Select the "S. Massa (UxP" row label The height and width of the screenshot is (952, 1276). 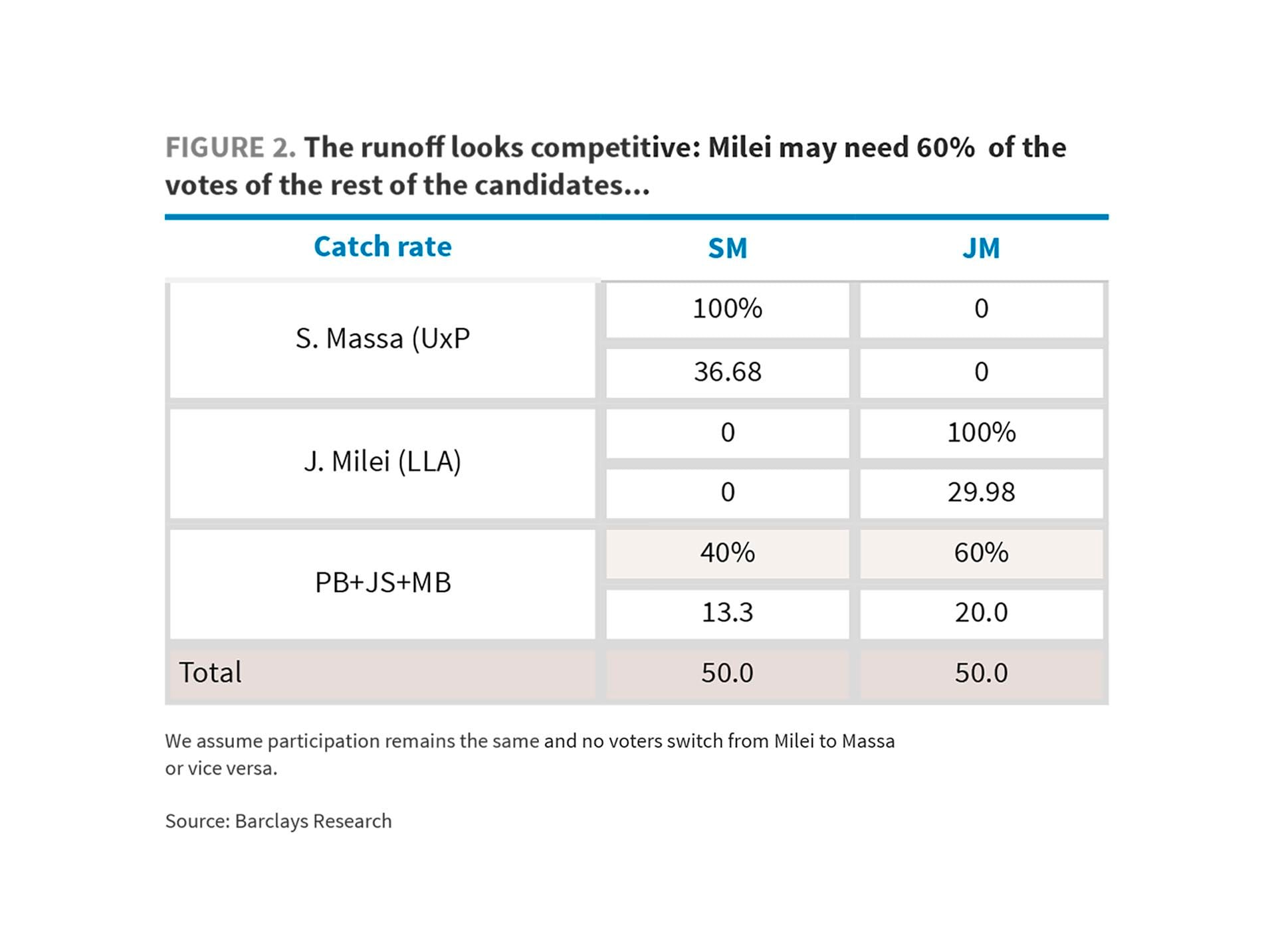382,339
